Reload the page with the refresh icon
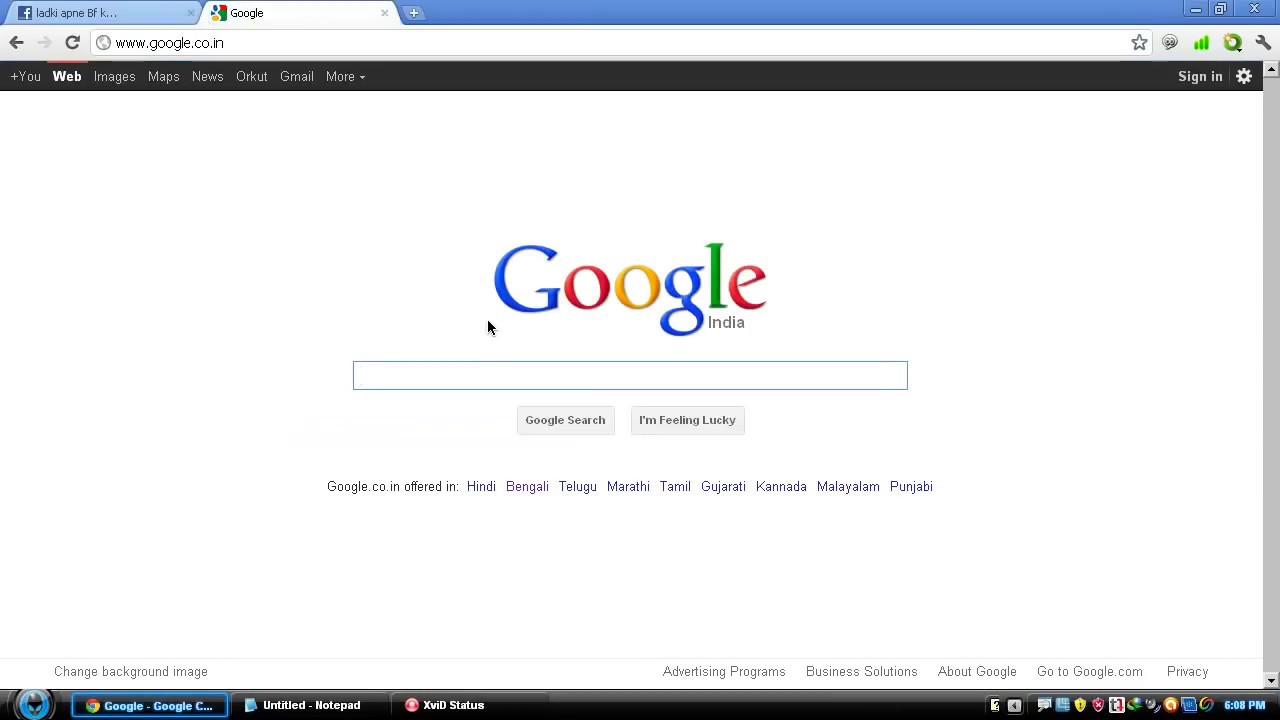Image resolution: width=1280 pixels, height=720 pixels. coord(72,42)
